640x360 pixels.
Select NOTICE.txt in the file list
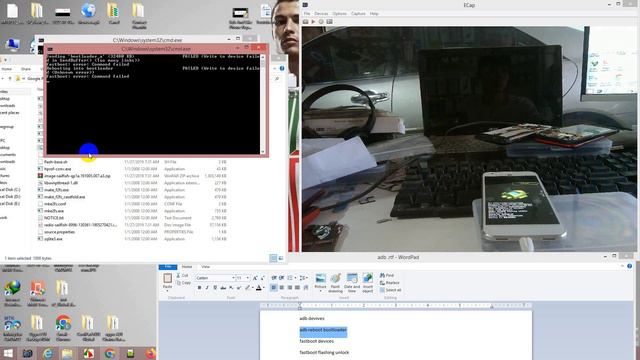click(x=54, y=218)
